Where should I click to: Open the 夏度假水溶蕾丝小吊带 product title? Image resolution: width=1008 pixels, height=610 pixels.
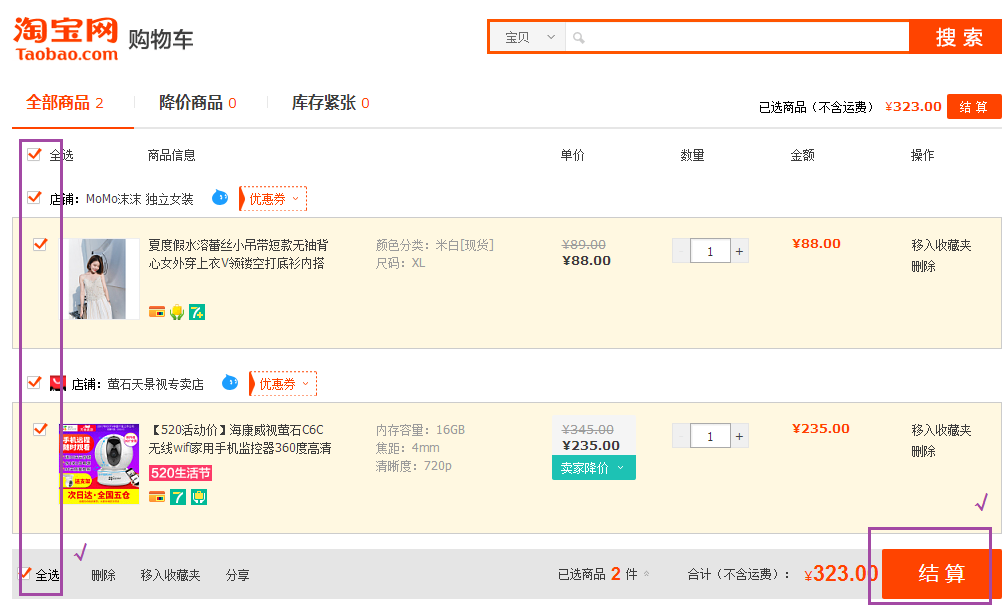pos(238,254)
